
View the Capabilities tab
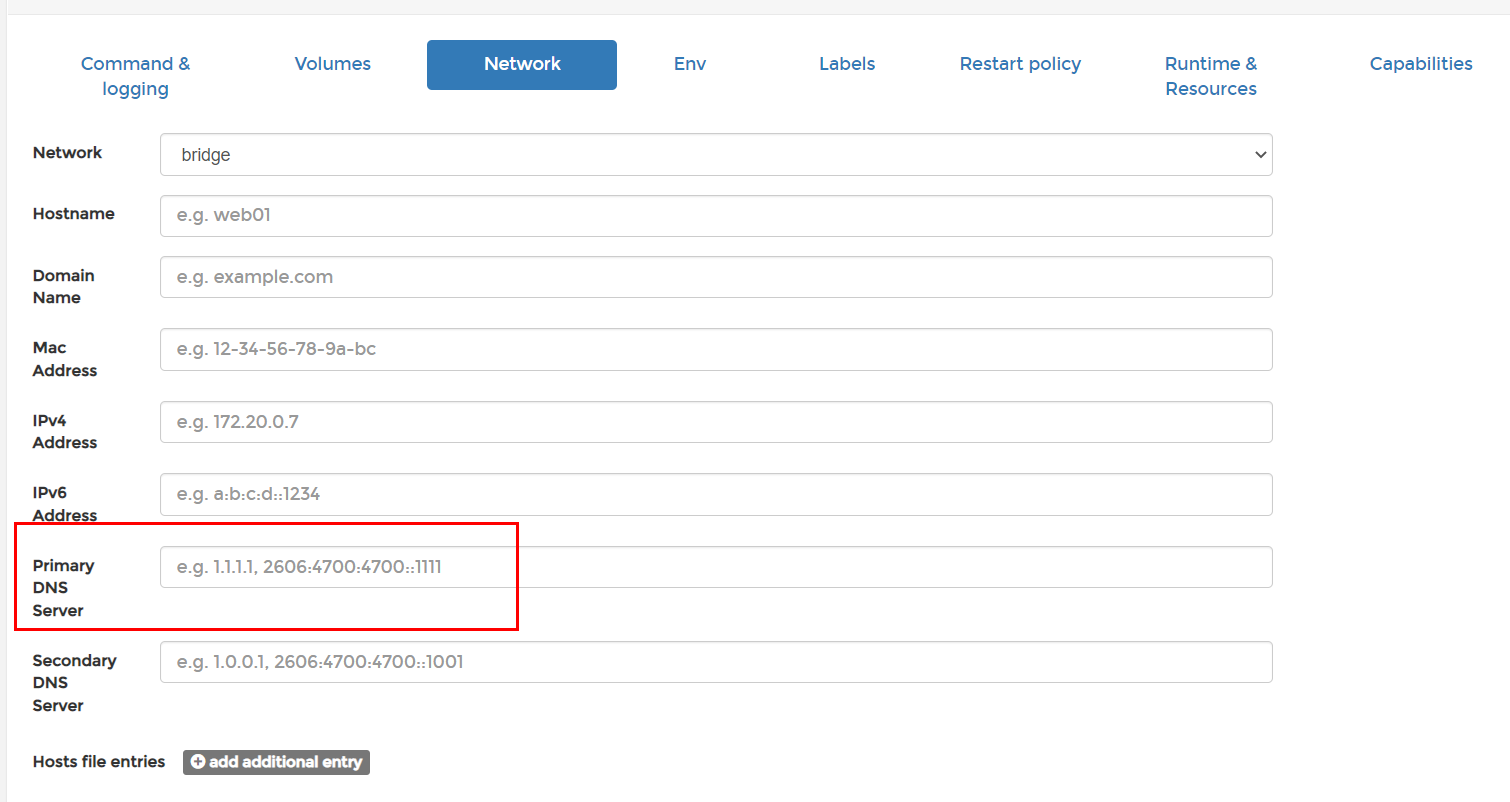[1420, 64]
